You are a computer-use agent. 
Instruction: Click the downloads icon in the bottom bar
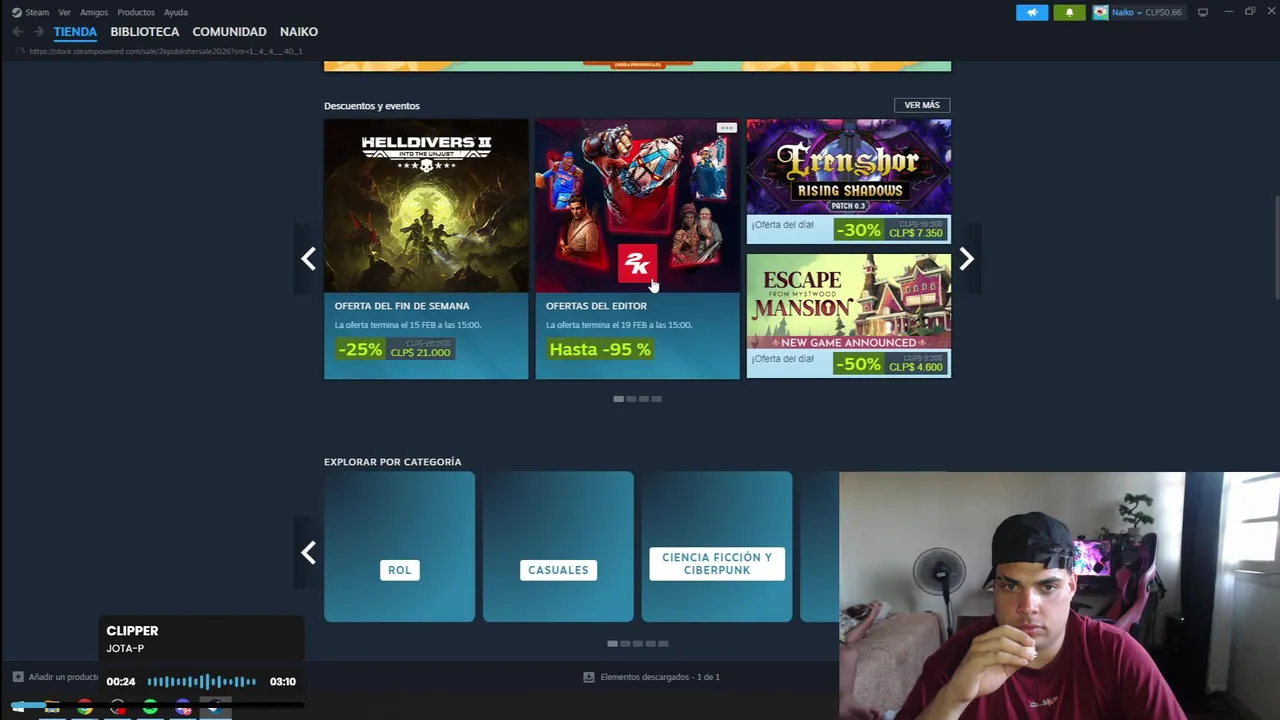click(x=588, y=677)
